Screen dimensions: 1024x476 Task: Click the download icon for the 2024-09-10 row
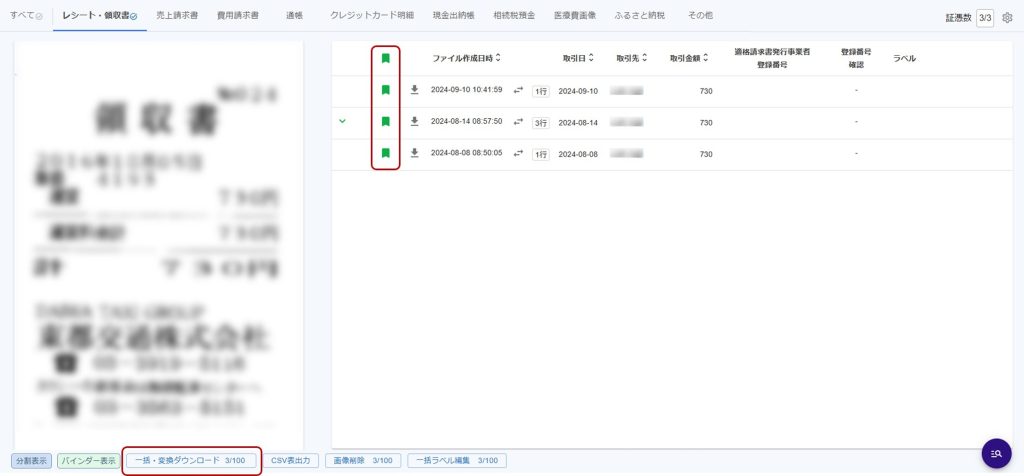coord(415,91)
